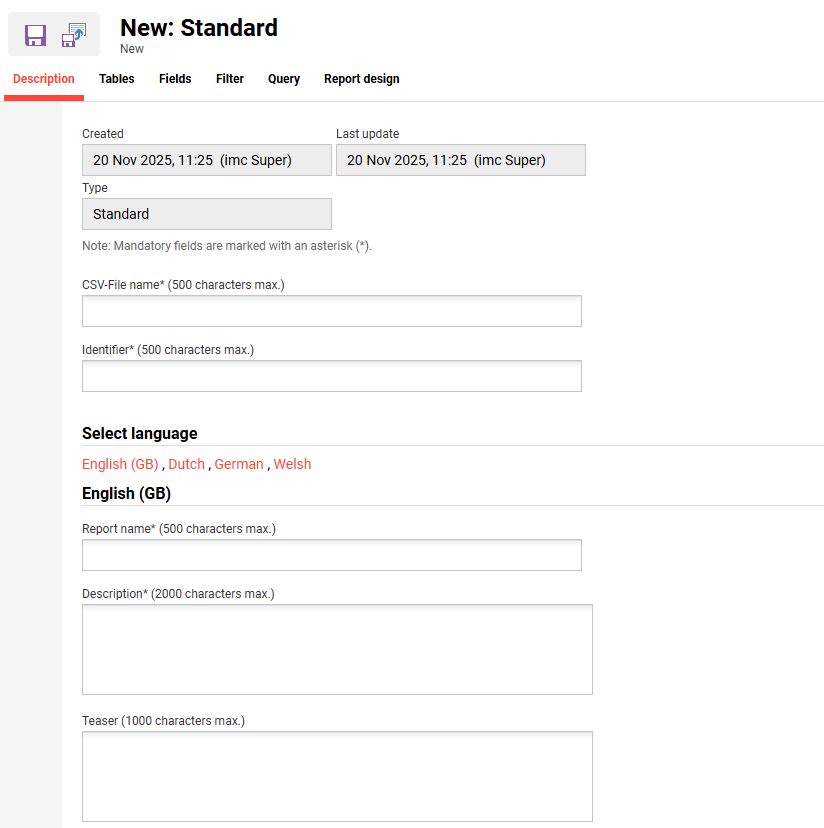This screenshot has height=828, width=824.
Task: Click the Save and return icon
Action: tap(74, 36)
